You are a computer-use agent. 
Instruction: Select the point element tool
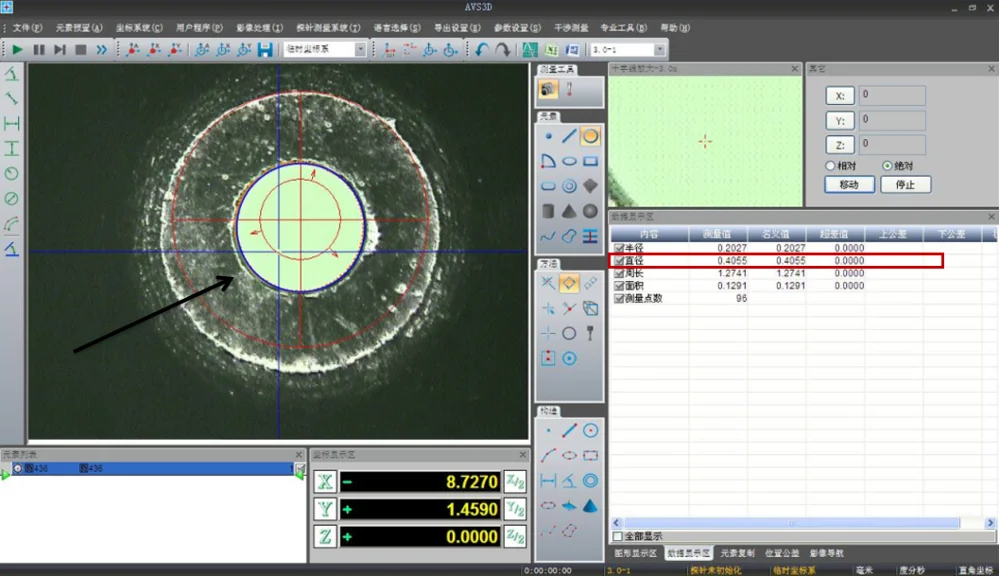[x=548, y=136]
